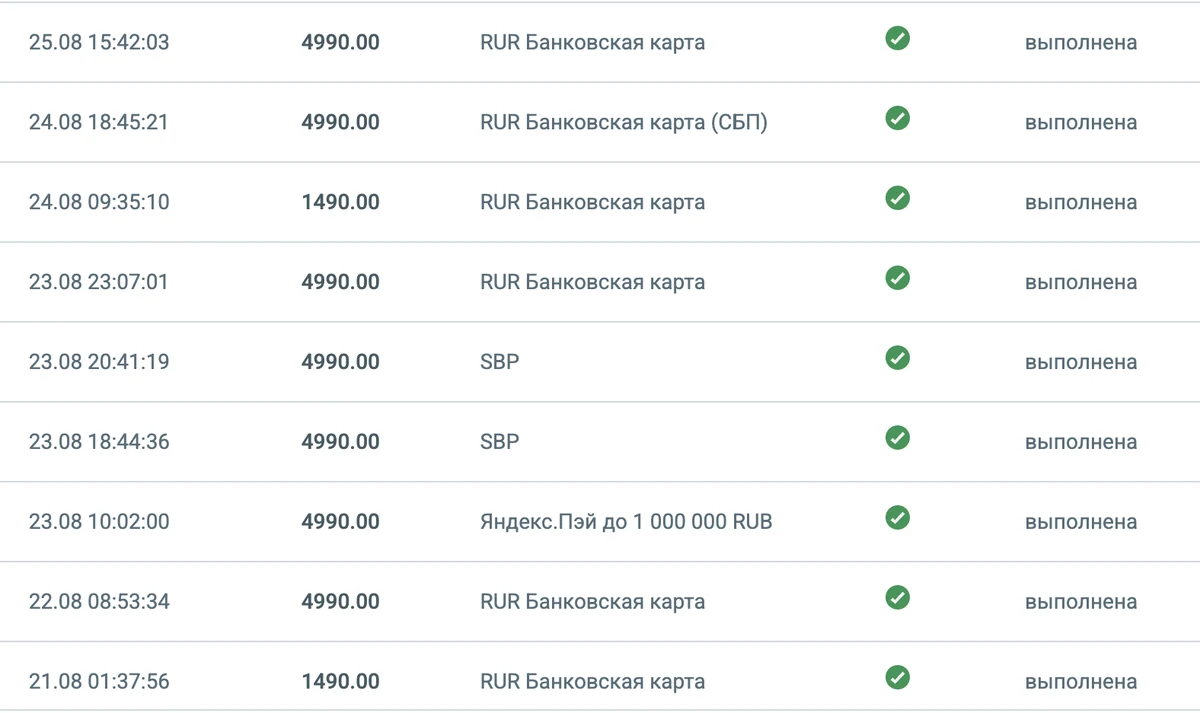1200x713 pixels.
Task: Click status checkmark for 23.08 18:44:36 SBP
Action: [x=898, y=438]
